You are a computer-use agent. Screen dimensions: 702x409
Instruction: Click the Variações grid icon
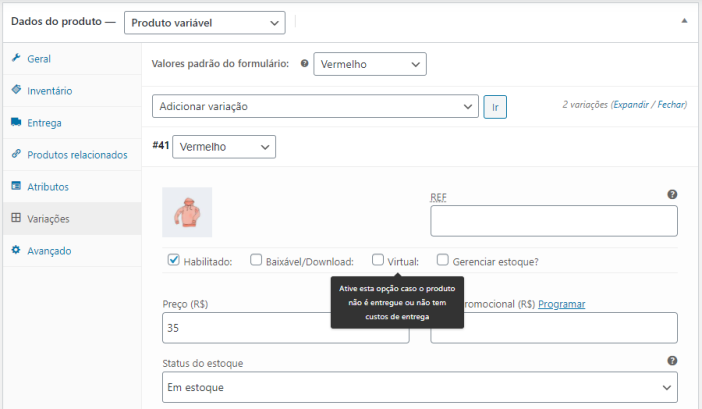(x=16, y=218)
